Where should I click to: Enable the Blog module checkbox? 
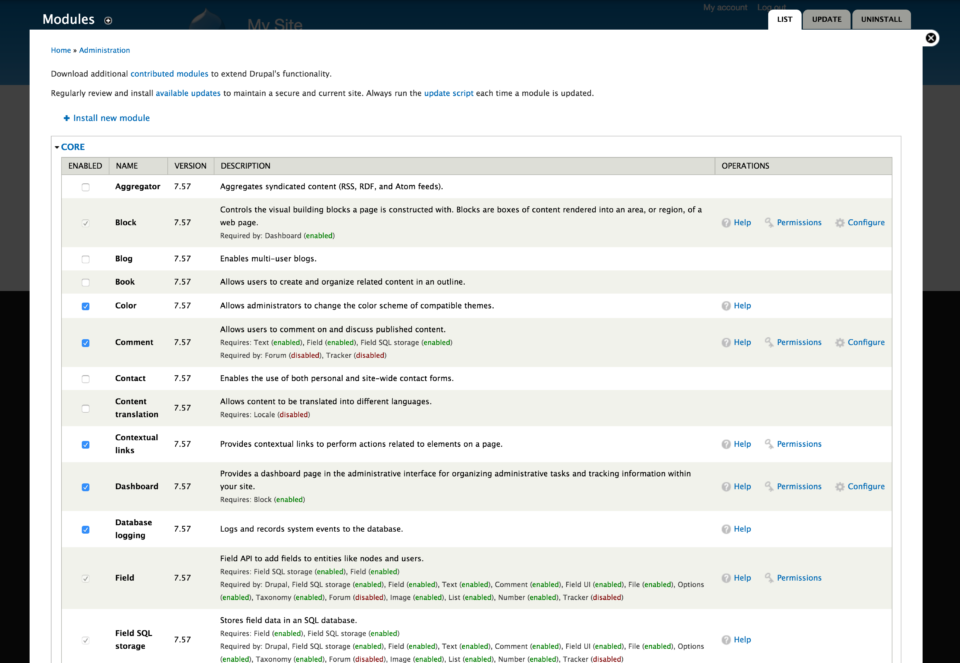[x=85, y=258]
